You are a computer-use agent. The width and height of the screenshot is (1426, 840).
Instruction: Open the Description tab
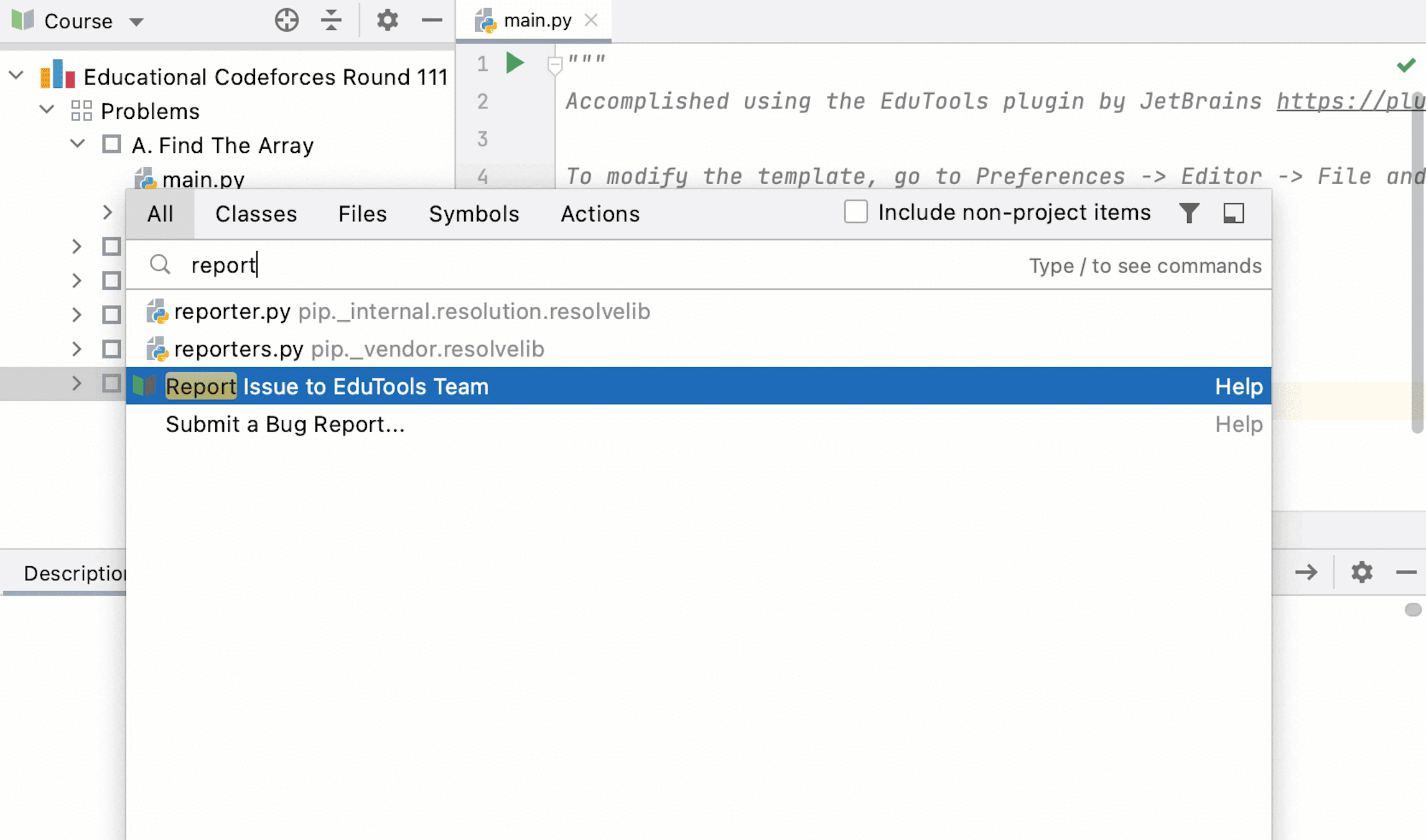(x=75, y=572)
